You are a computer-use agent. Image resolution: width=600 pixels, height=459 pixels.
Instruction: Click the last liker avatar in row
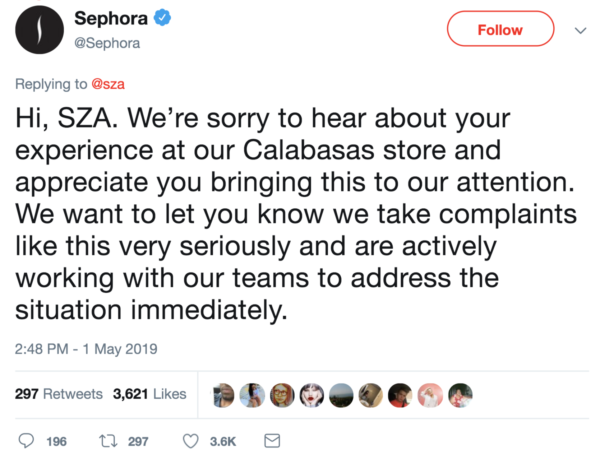coord(460,395)
